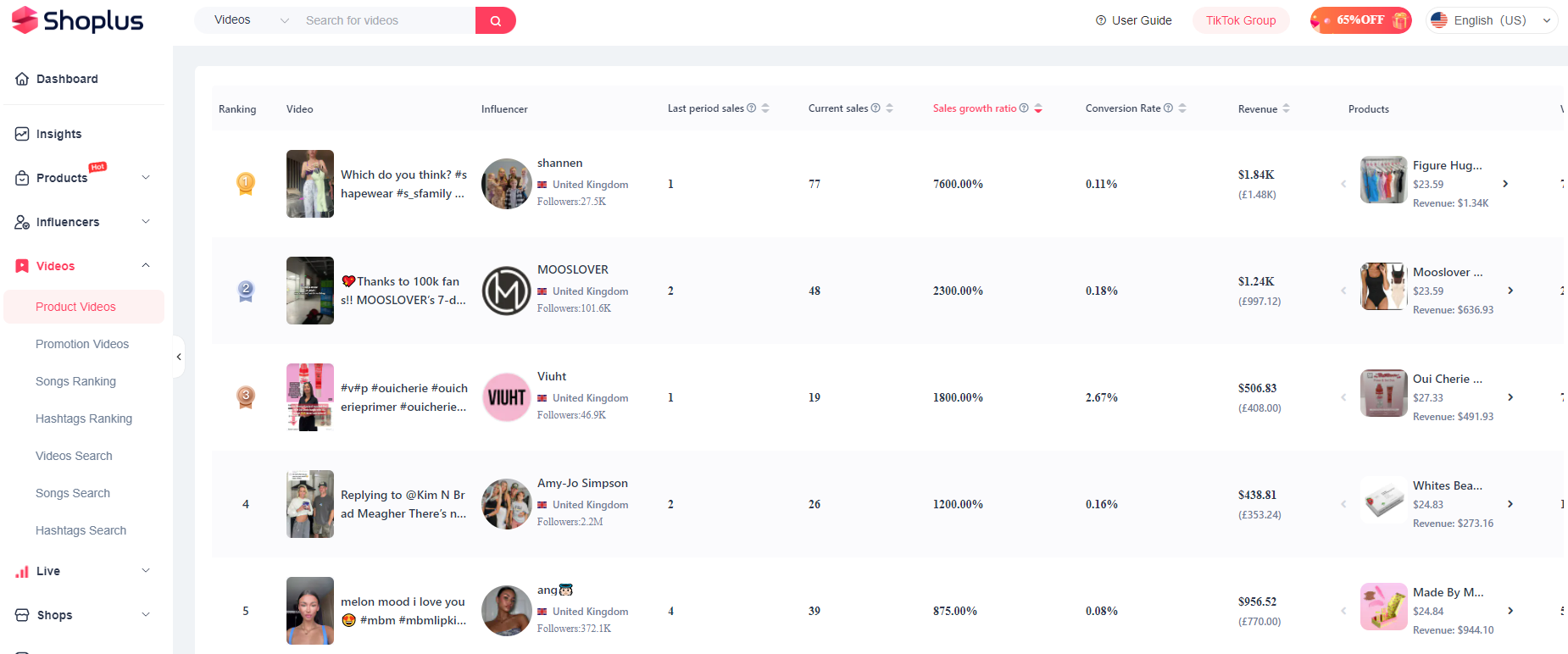Open the Videos search type dropdown

[251, 20]
